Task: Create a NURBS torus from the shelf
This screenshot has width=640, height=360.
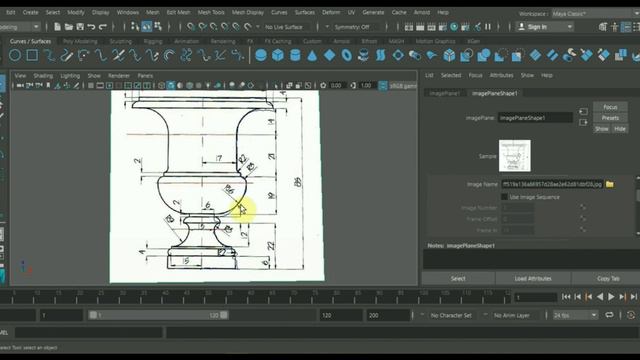Action: point(347,55)
